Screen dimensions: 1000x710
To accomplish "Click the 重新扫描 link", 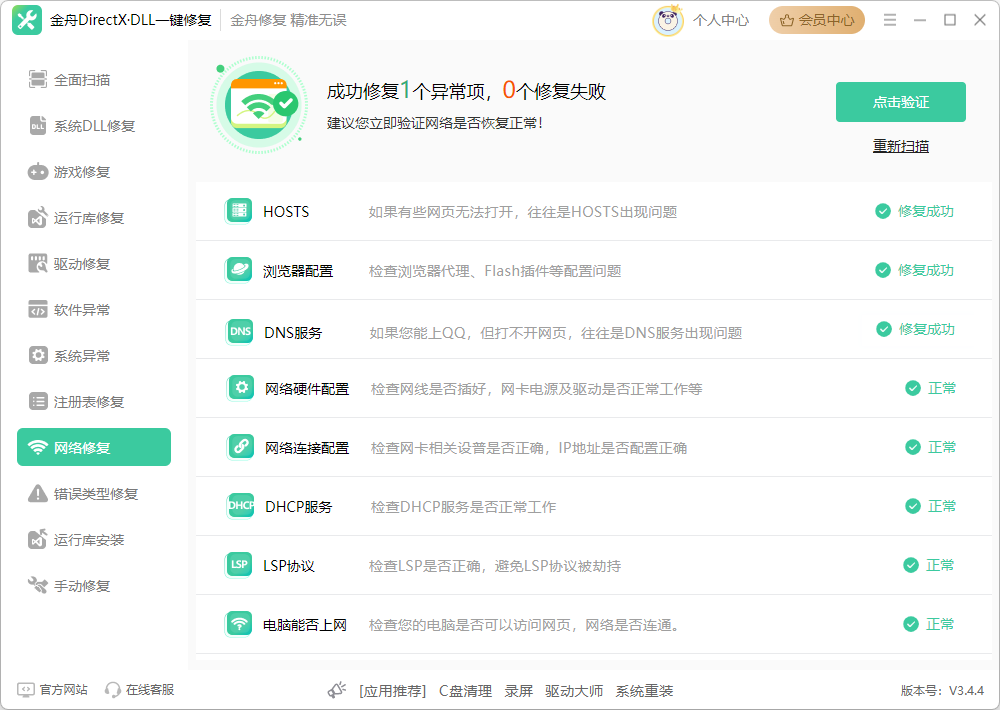I will point(901,146).
